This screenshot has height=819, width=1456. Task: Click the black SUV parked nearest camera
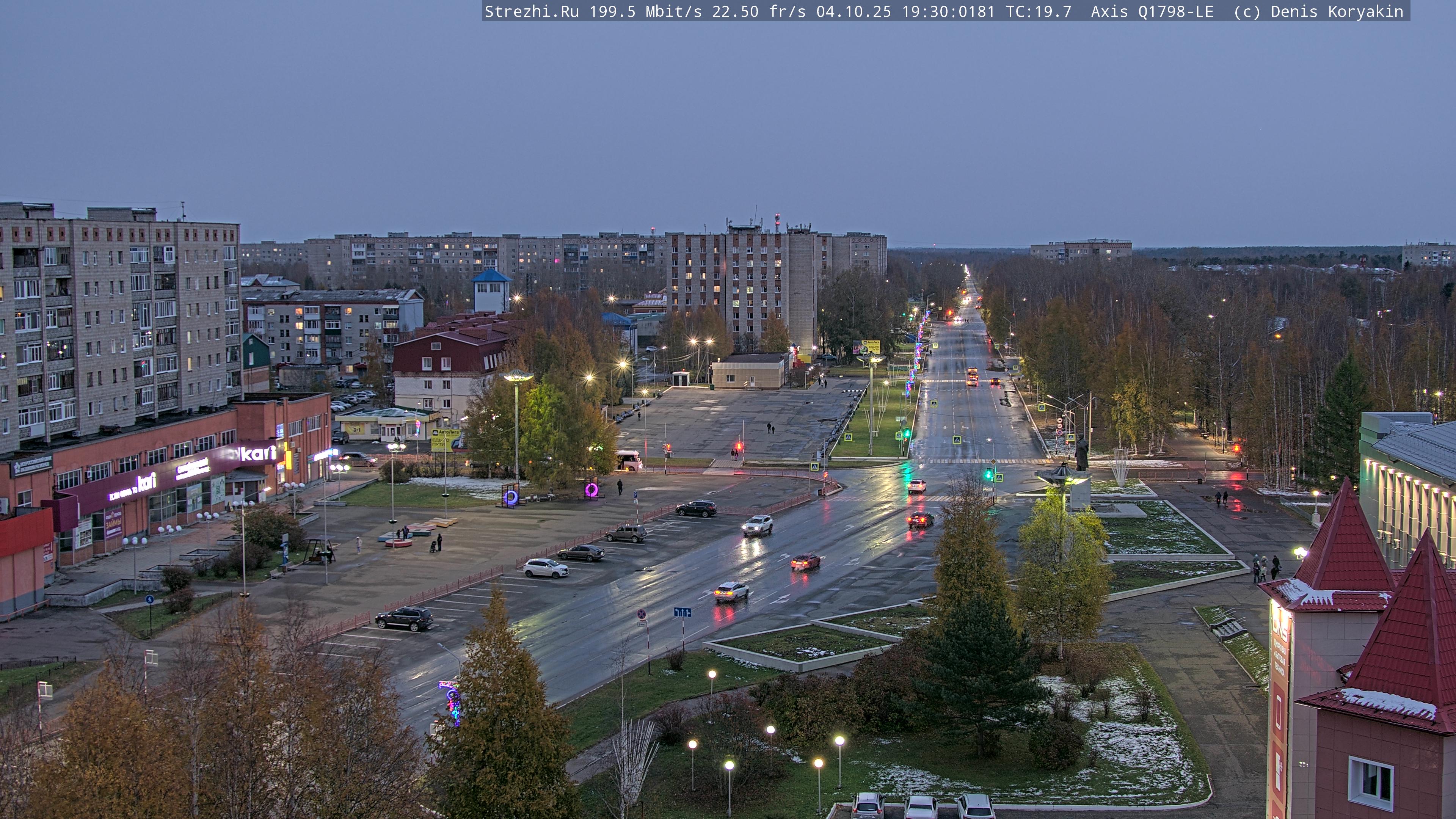(x=404, y=618)
